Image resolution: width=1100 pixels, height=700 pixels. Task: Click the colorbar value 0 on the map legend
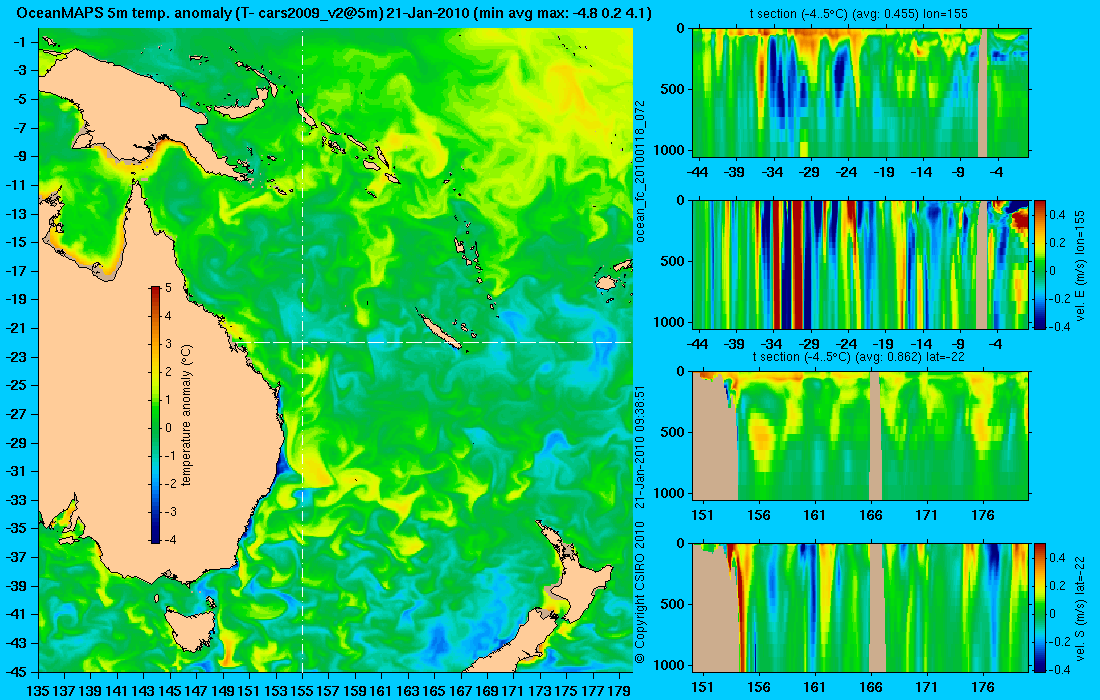click(168, 428)
